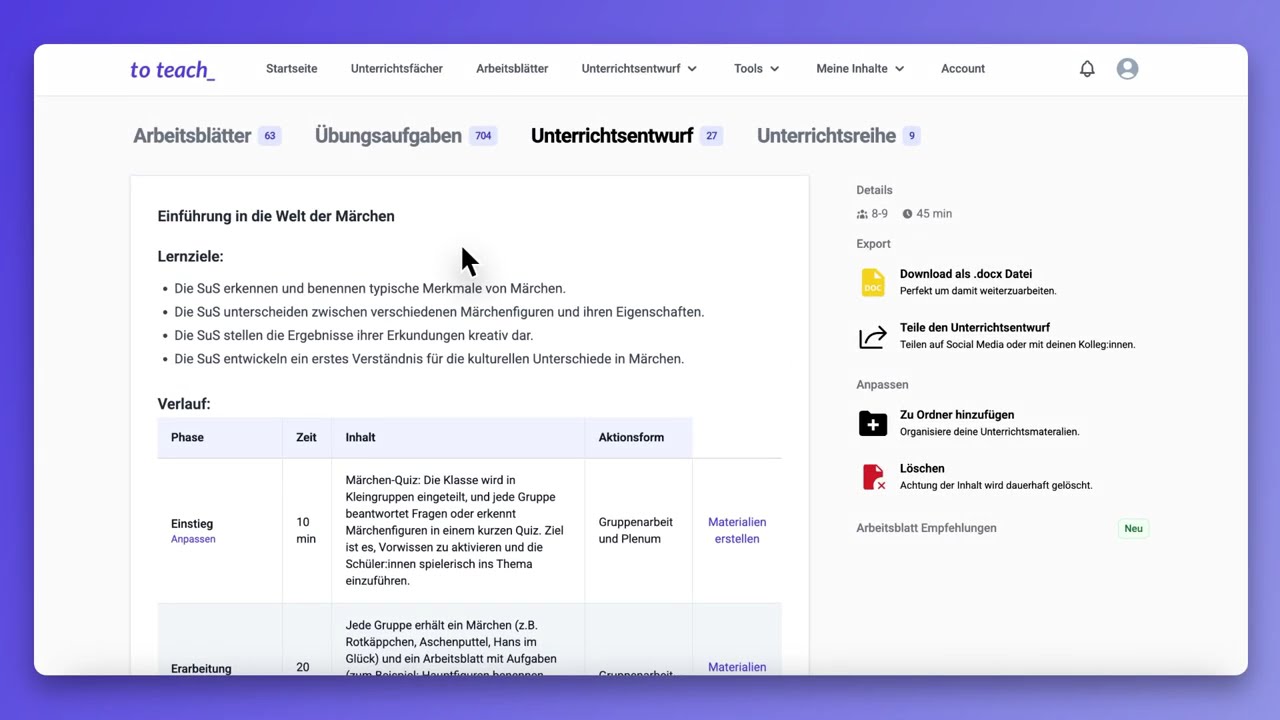The width and height of the screenshot is (1280, 720).
Task: Click the red delete file icon
Action: click(873, 477)
